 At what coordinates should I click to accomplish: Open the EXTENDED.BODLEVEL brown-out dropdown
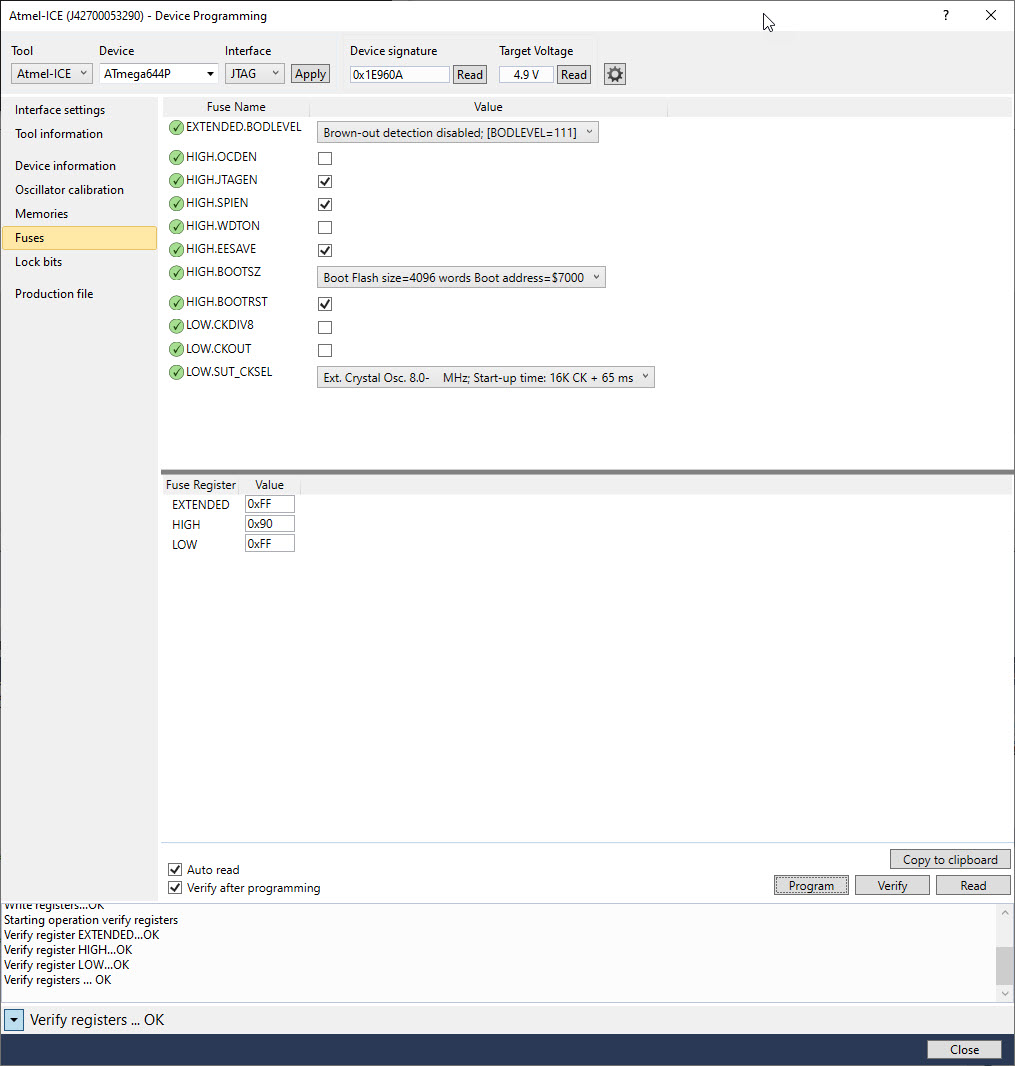click(458, 133)
